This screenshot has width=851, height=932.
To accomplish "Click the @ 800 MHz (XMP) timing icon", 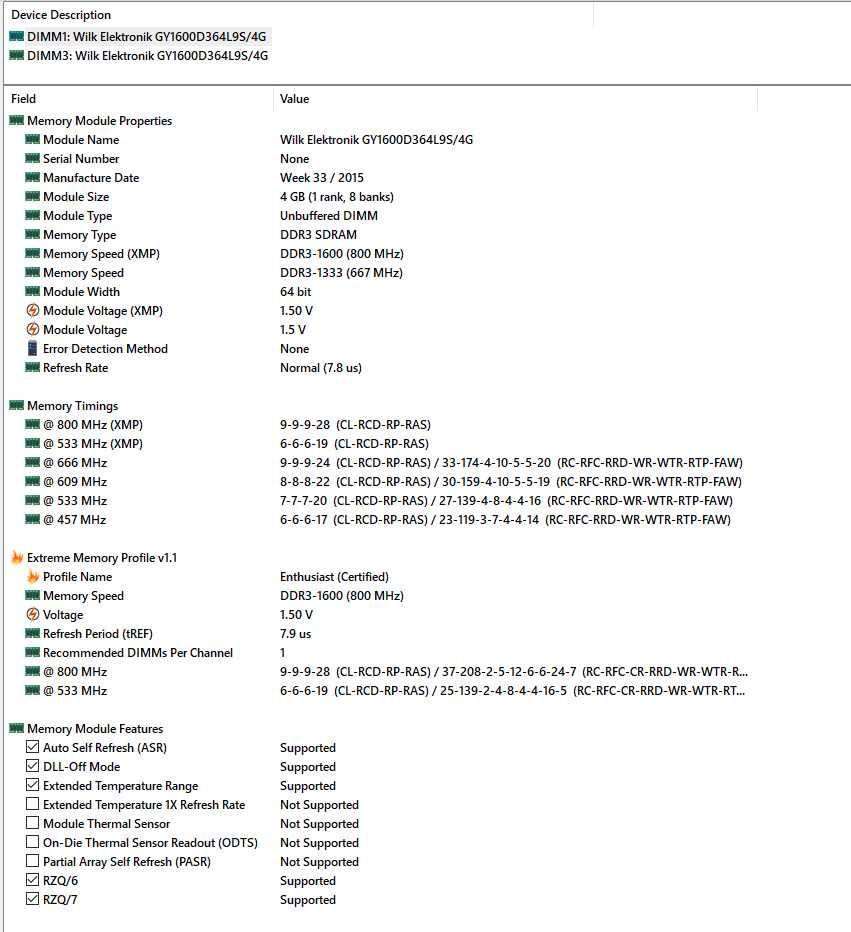I will [33, 424].
